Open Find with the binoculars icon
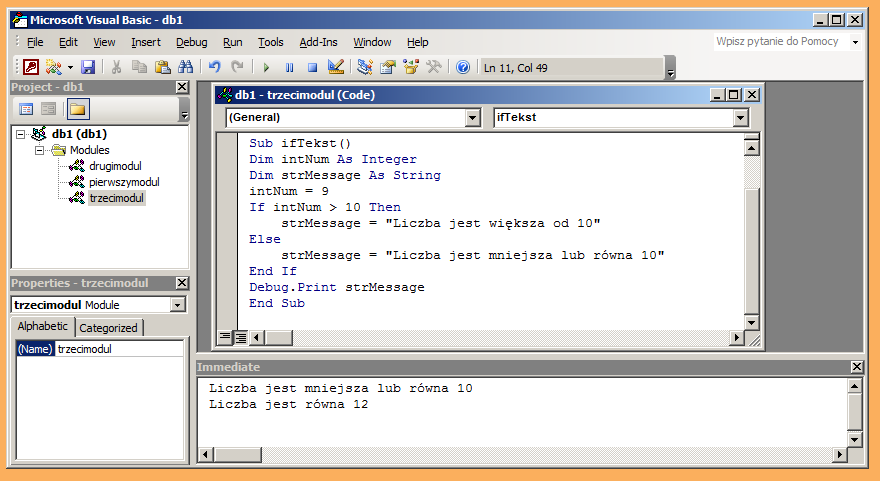This screenshot has height=481, width=880. pos(185,67)
